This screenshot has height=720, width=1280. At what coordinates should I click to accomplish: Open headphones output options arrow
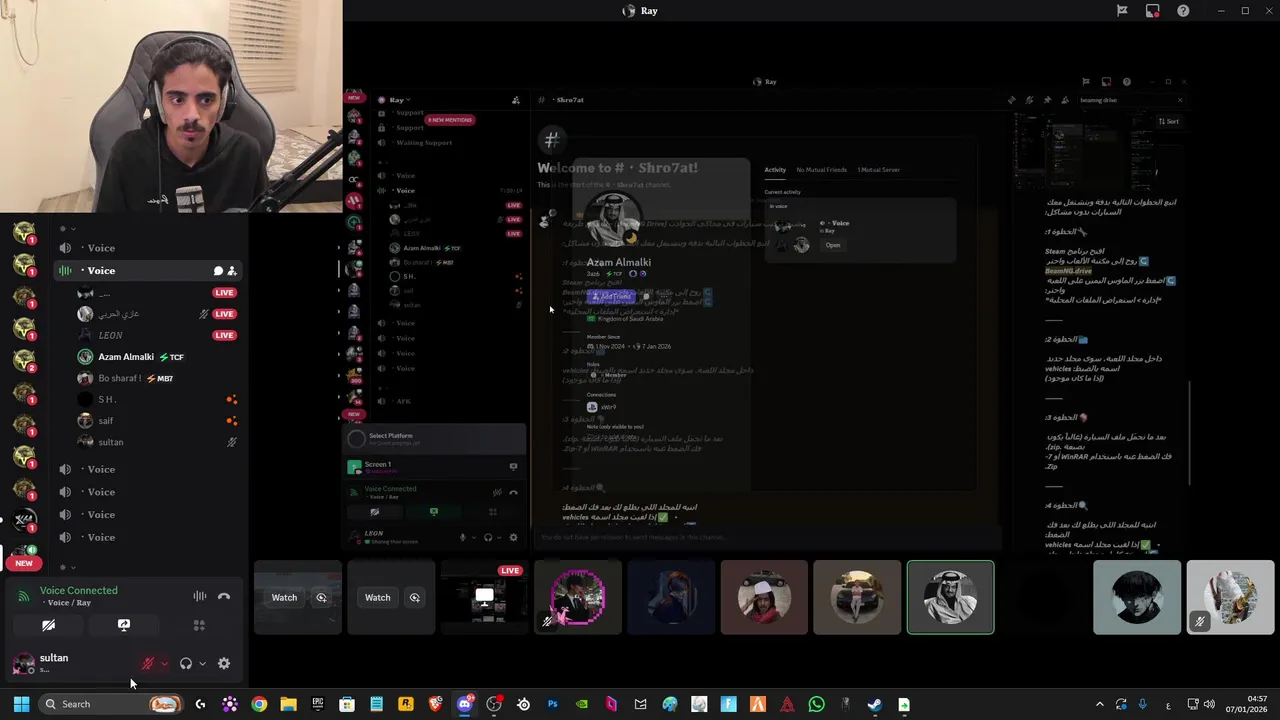(202, 663)
